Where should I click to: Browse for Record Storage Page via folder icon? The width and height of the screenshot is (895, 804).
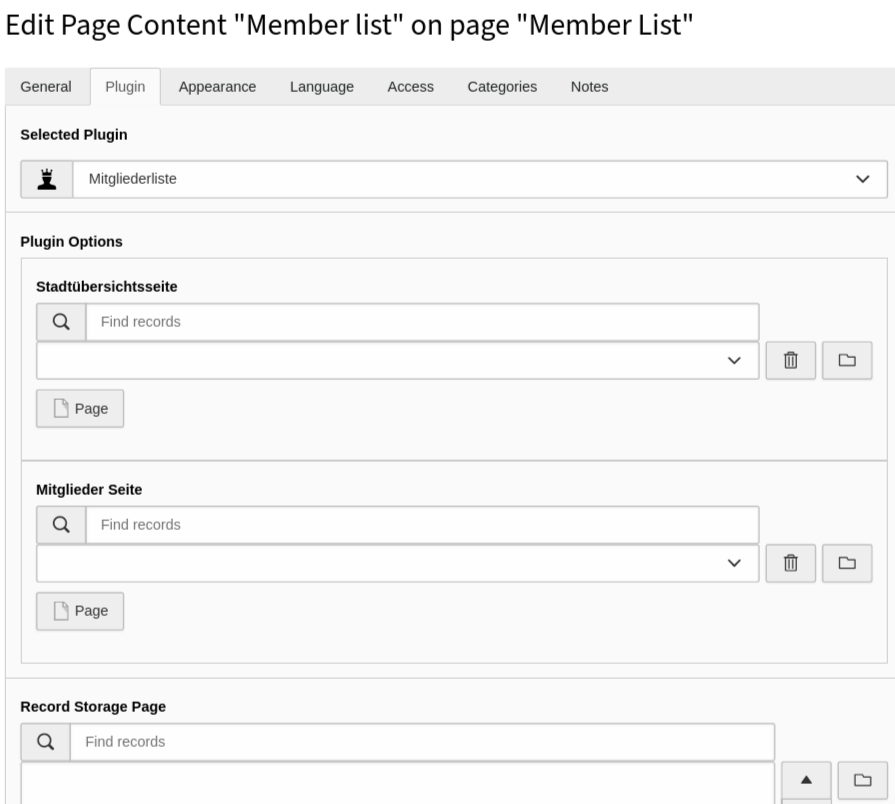click(x=862, y=780)
